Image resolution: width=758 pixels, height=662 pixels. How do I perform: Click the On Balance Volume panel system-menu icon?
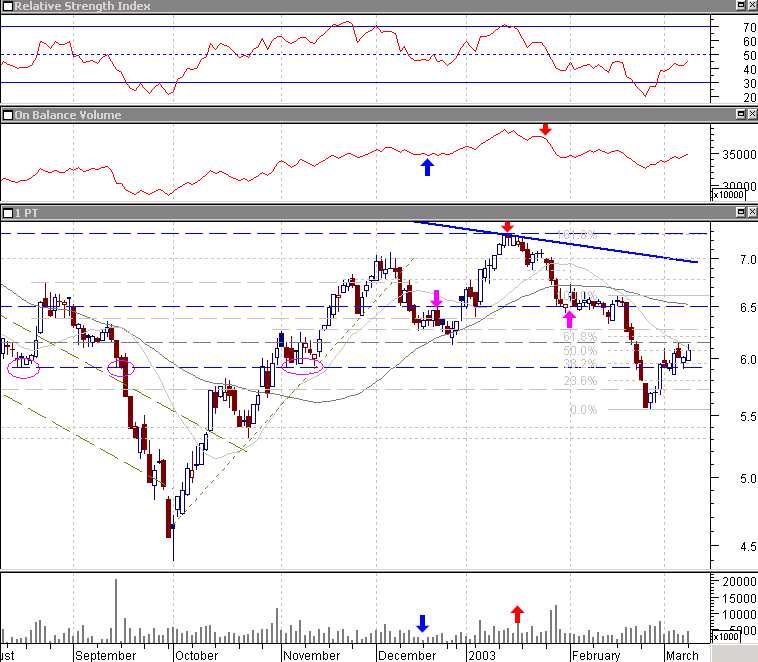coord(7,115)
